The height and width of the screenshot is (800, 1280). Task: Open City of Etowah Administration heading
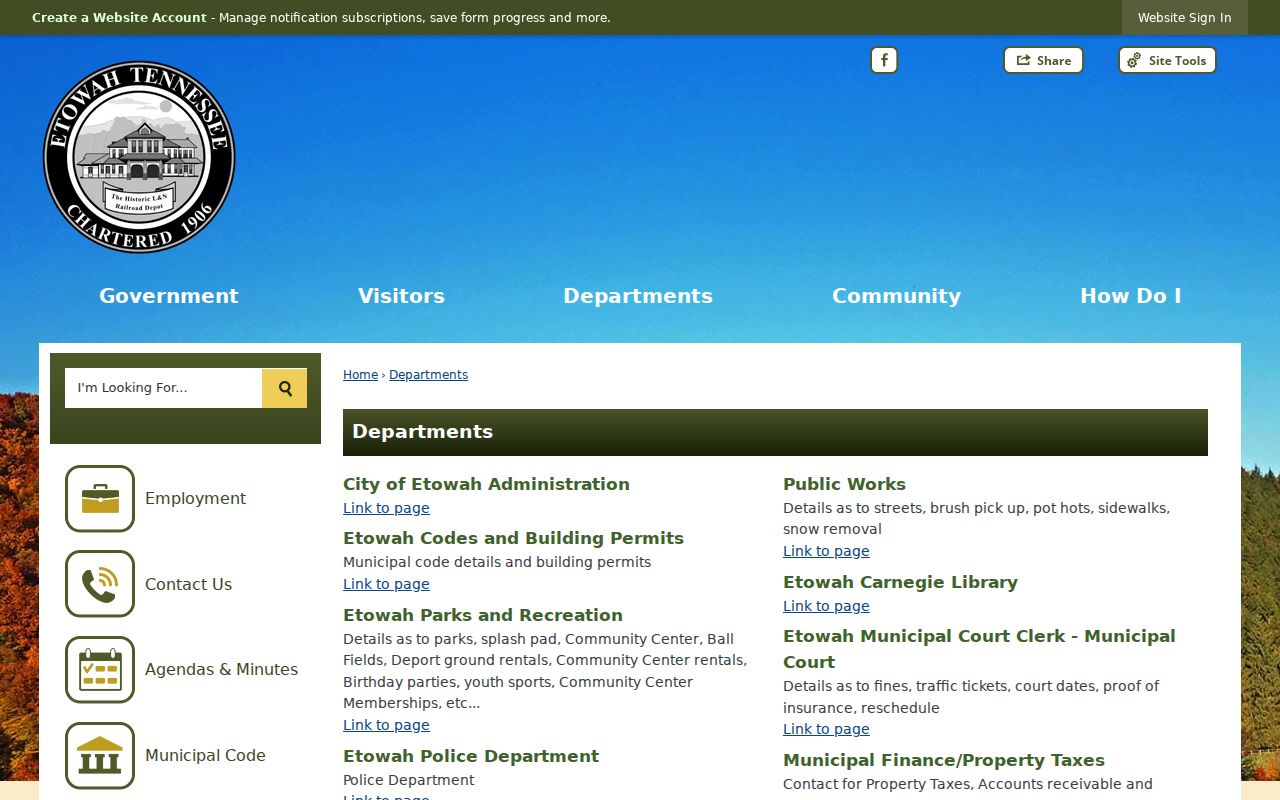click(486, 484)
